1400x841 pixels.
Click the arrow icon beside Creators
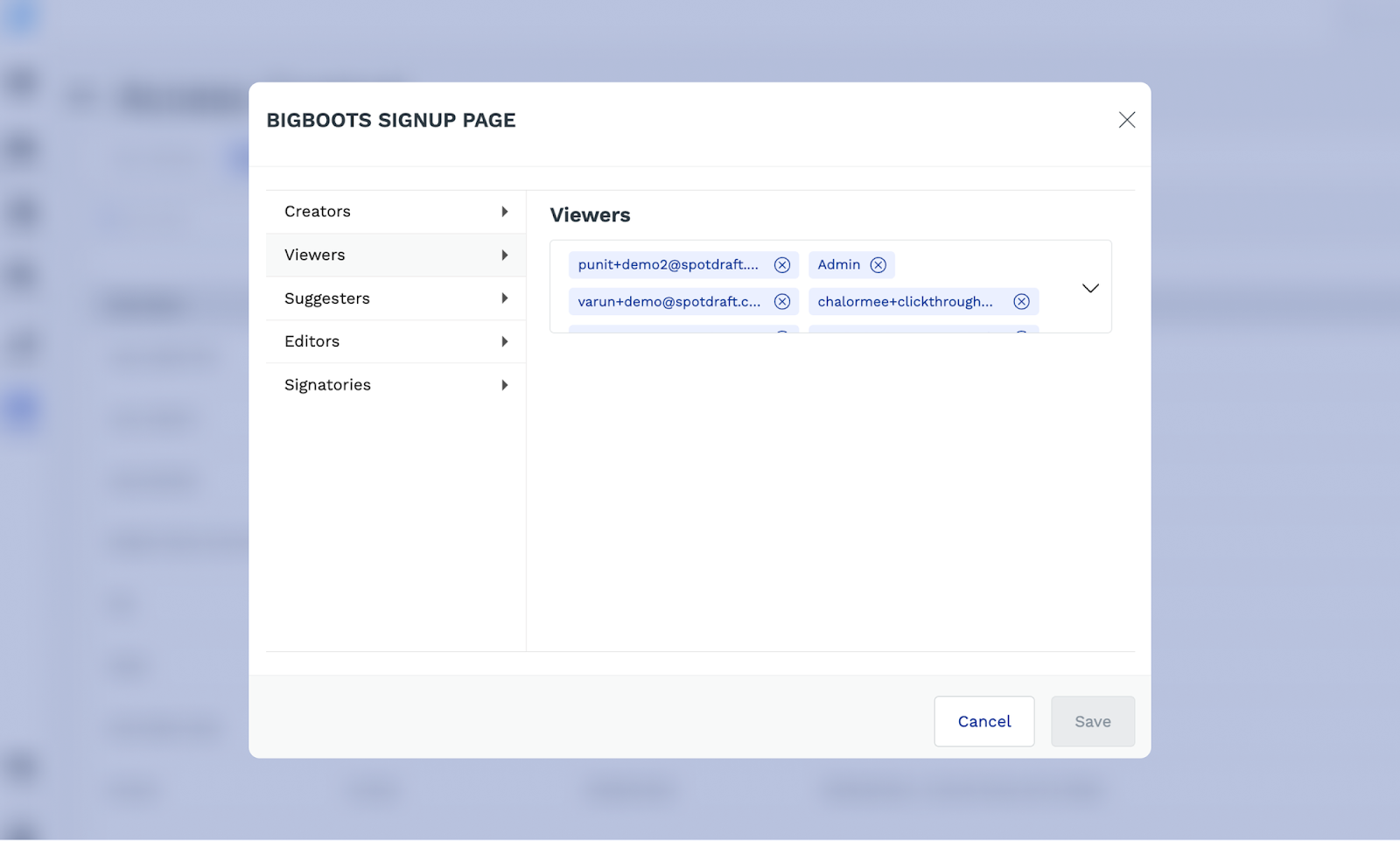coord(505,212)
